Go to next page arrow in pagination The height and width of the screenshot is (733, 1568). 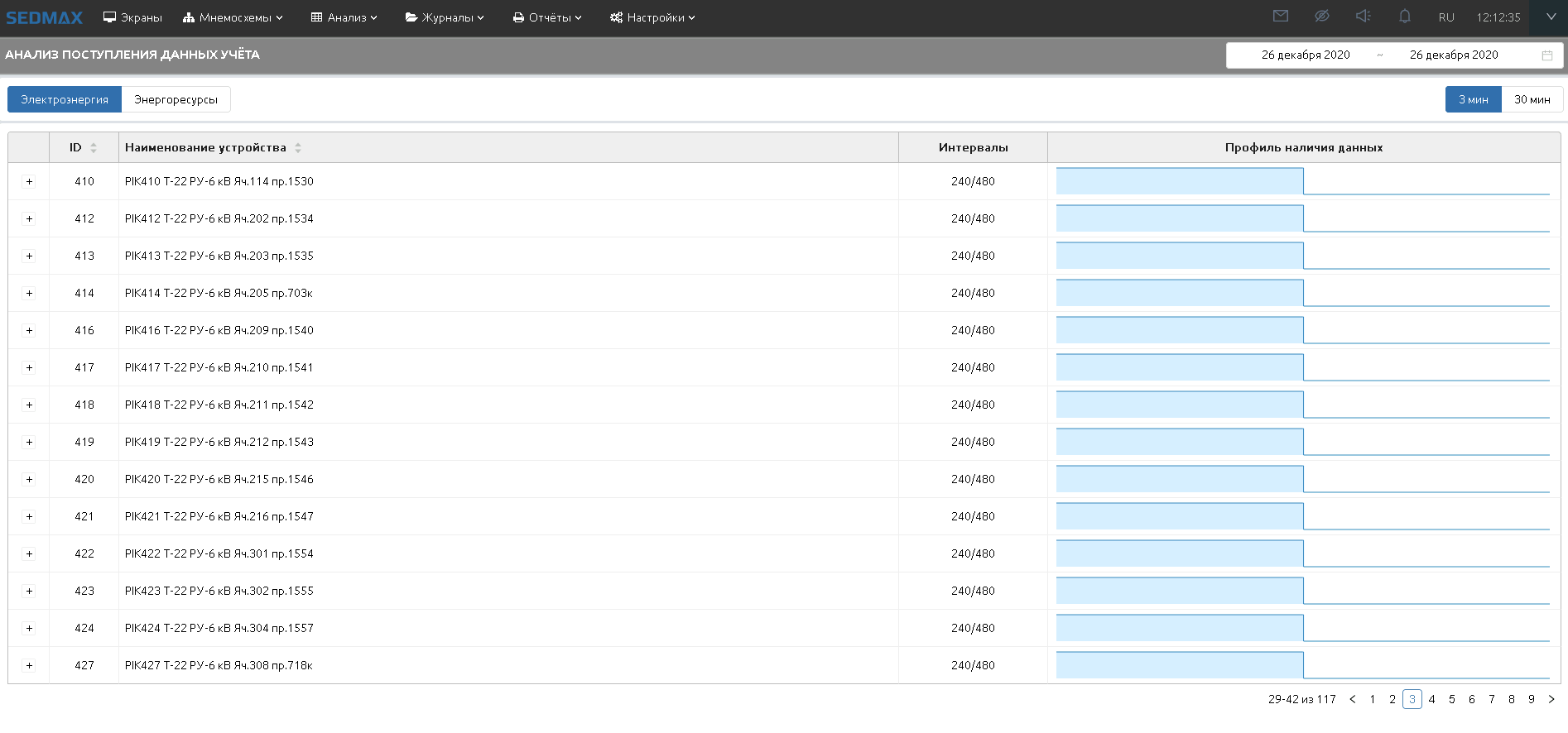point(1551,699)
